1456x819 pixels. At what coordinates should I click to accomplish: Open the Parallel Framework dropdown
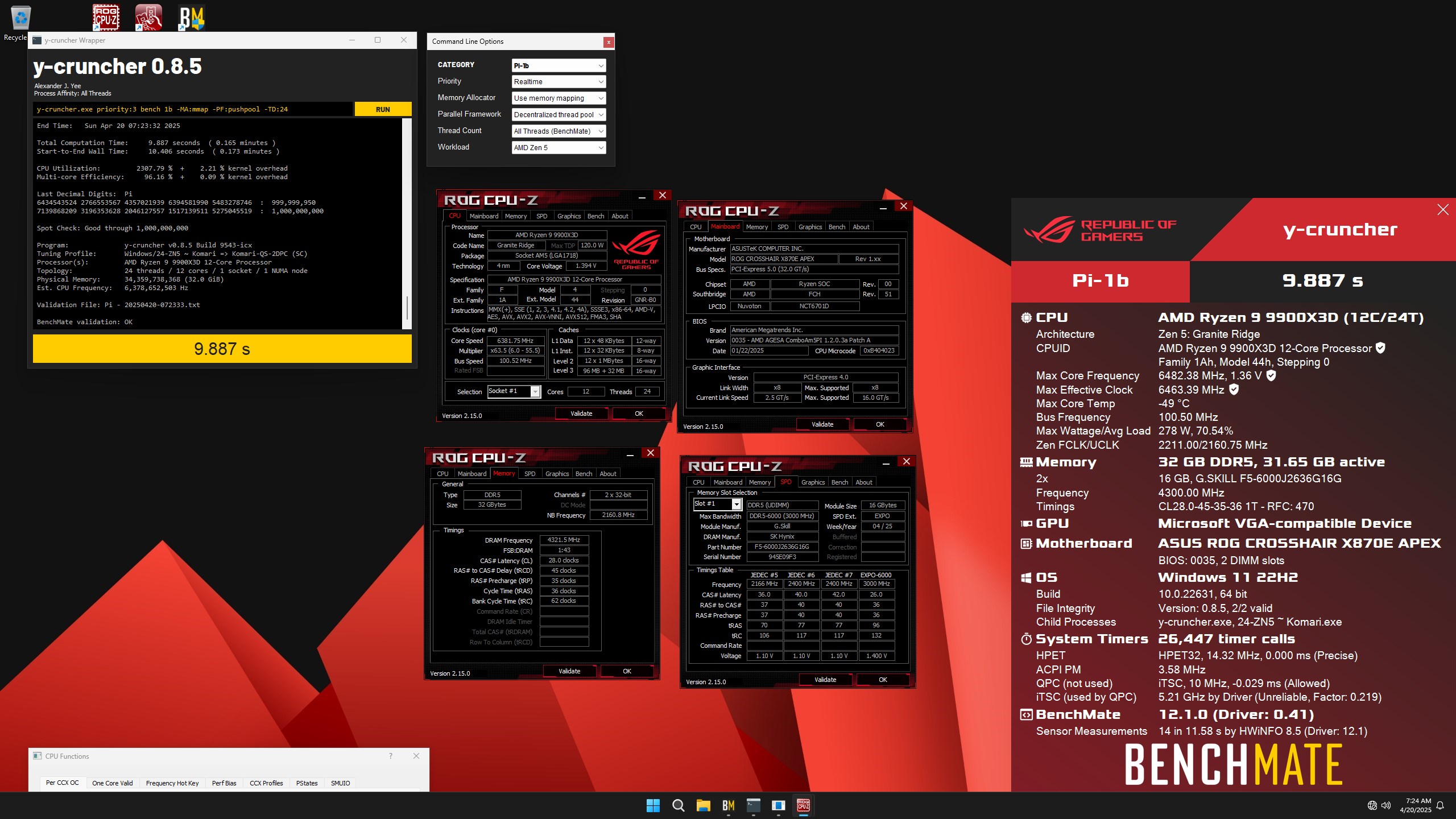559,115
